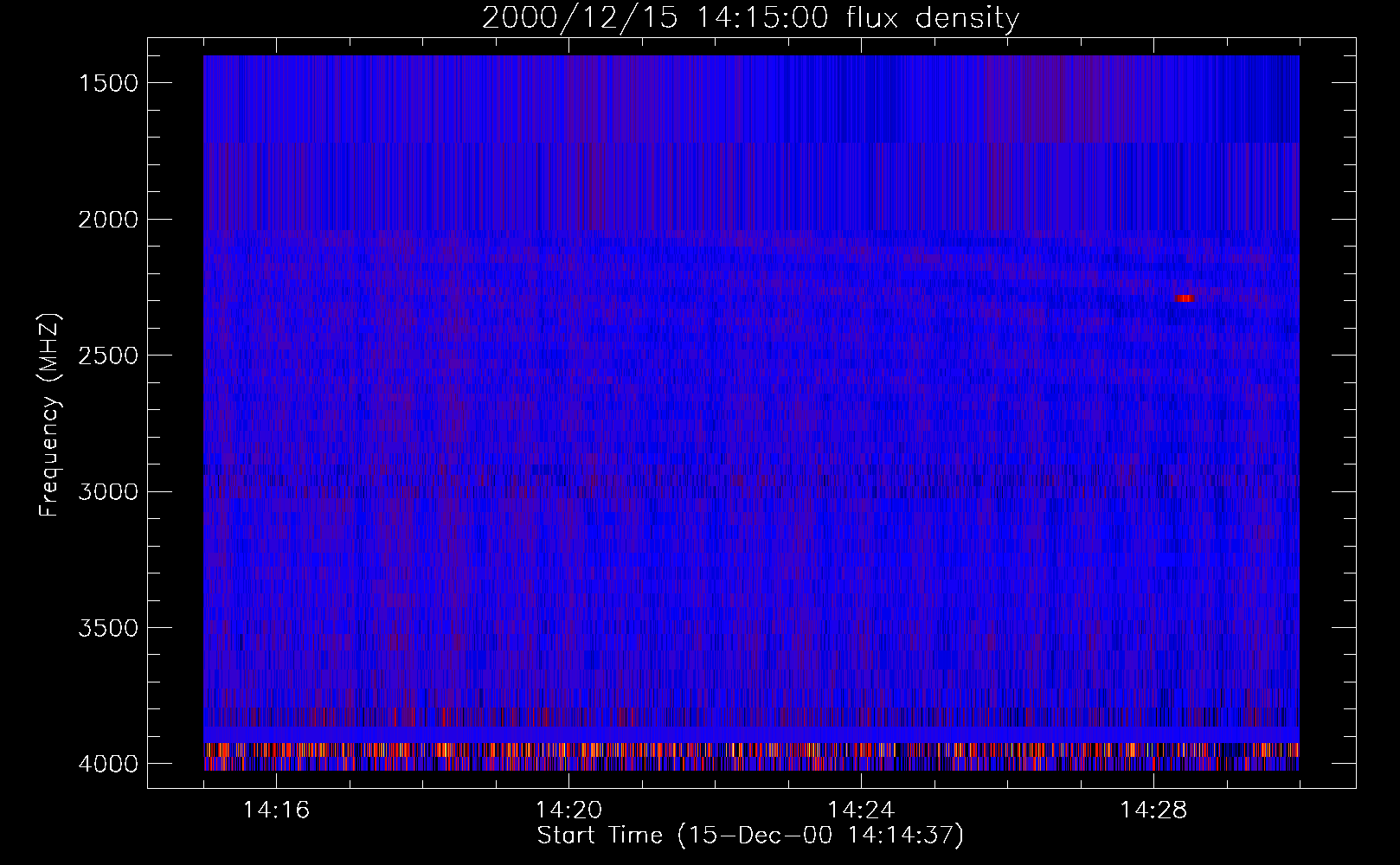The width and height of the screenshot is (1400, 865).
Task: Click the 3000 frequency tick label
Action: 108,492
